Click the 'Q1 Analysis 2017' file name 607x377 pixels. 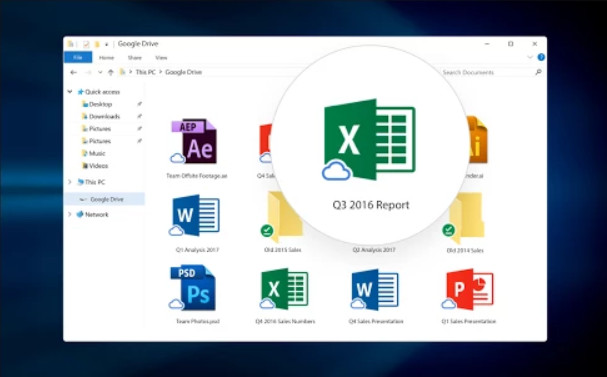click(197, 250)
